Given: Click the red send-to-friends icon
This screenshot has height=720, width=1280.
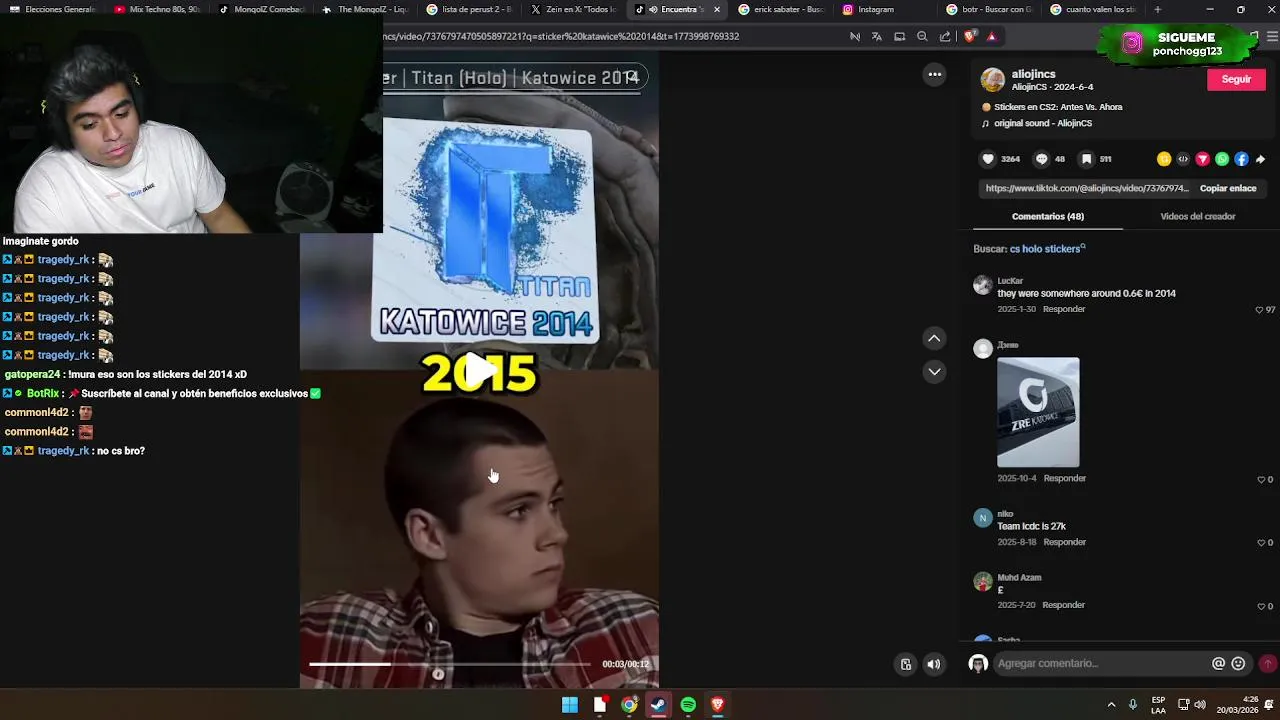Looking at the screenshot, I should pos(1203,159).
